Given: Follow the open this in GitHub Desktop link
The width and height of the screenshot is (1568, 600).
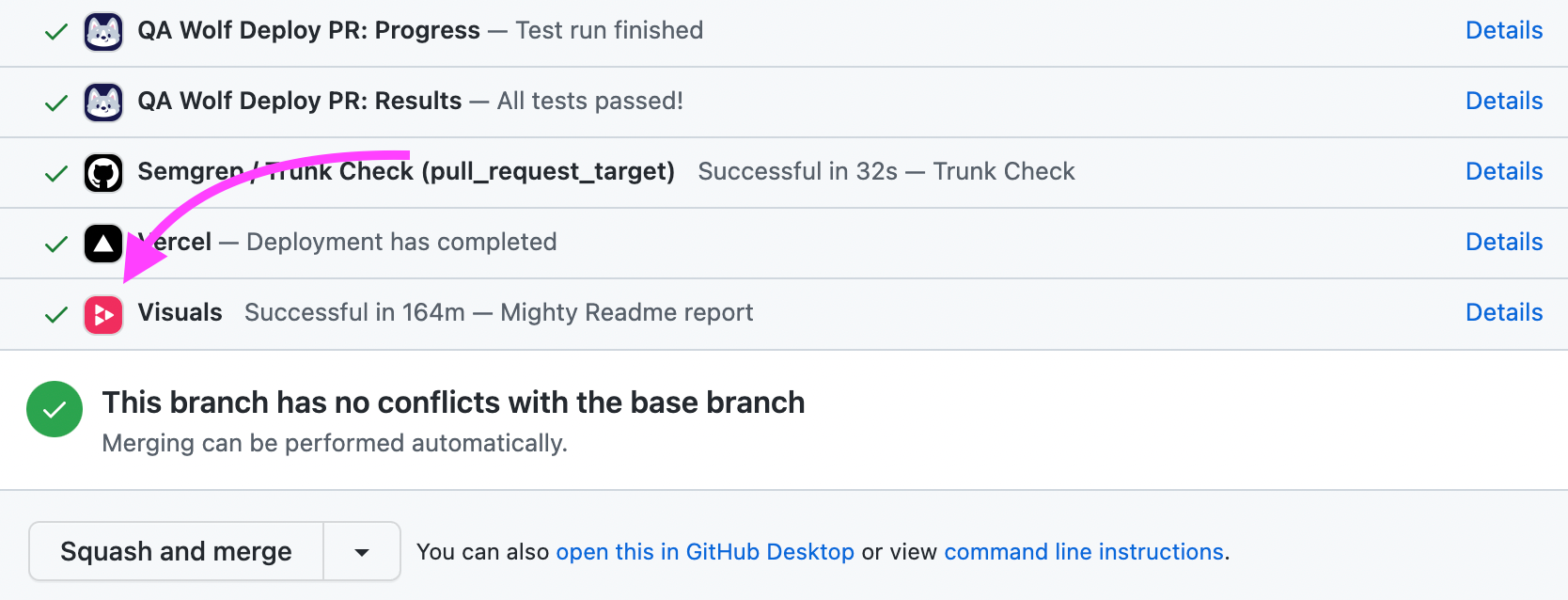Looking at the screenshot, I should [705, 552].
